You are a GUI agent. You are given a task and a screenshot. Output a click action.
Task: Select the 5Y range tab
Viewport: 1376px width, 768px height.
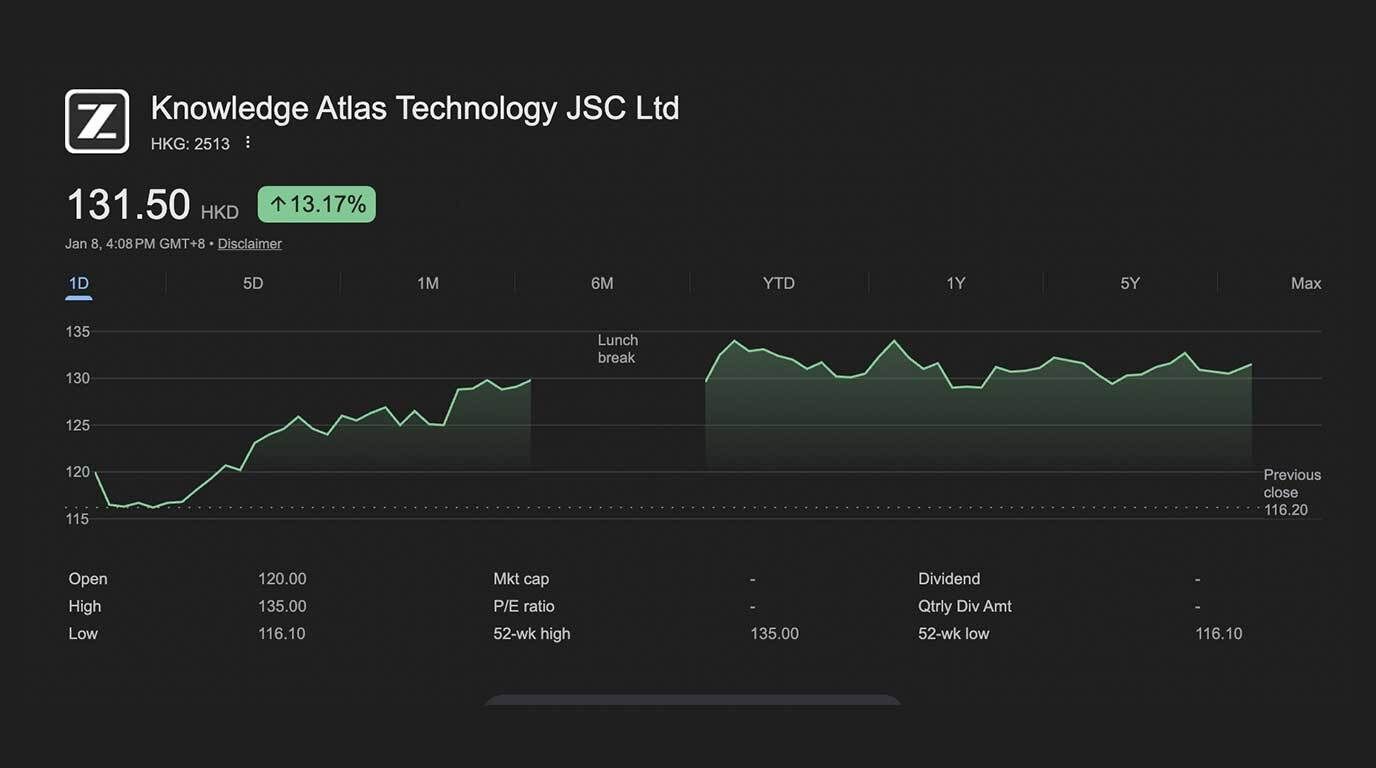click(x=1130, y=284)
